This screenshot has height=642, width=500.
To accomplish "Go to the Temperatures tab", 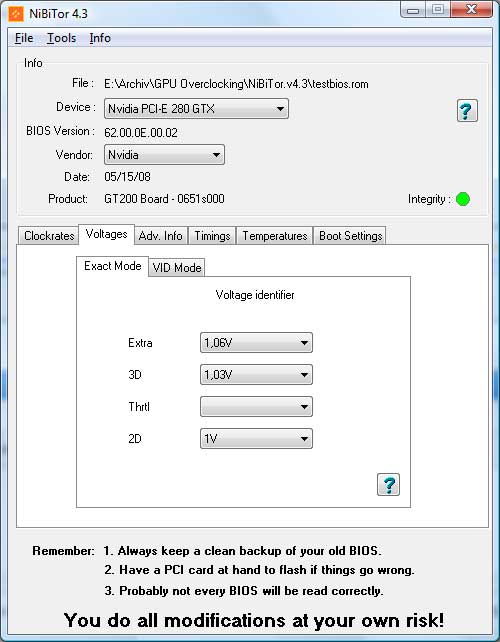I will (x=275, y=236).
